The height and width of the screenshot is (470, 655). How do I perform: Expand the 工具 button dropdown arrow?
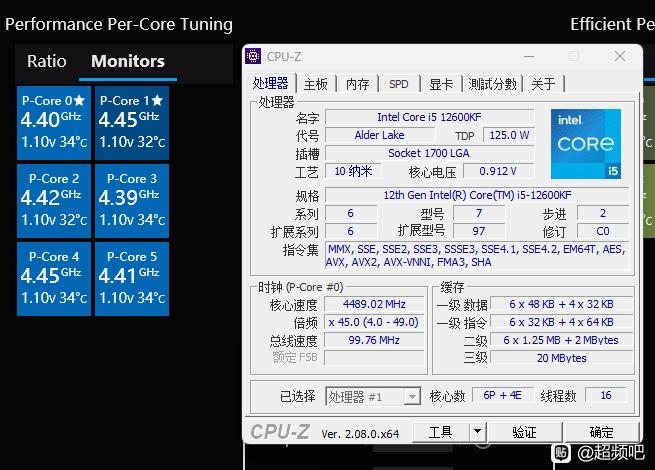click(x=477, y=431)
